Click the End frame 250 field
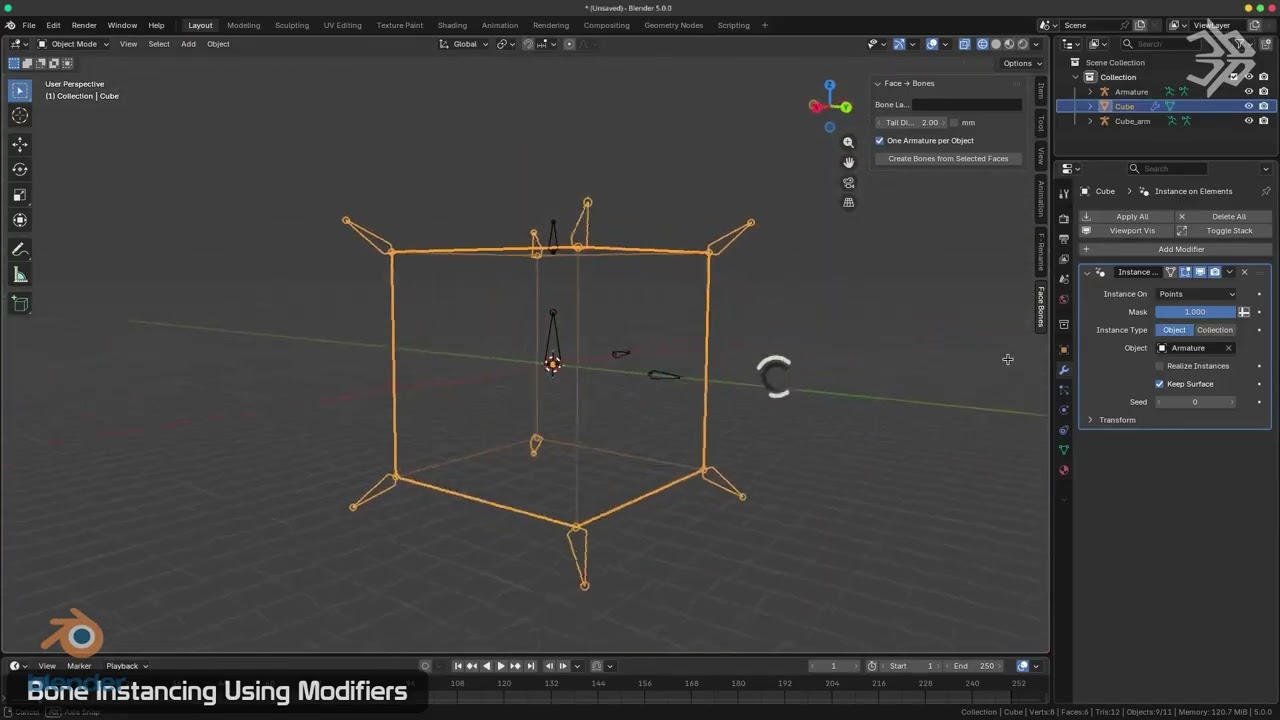Viewport: 1280px width, 720px height. pos(975,666)
